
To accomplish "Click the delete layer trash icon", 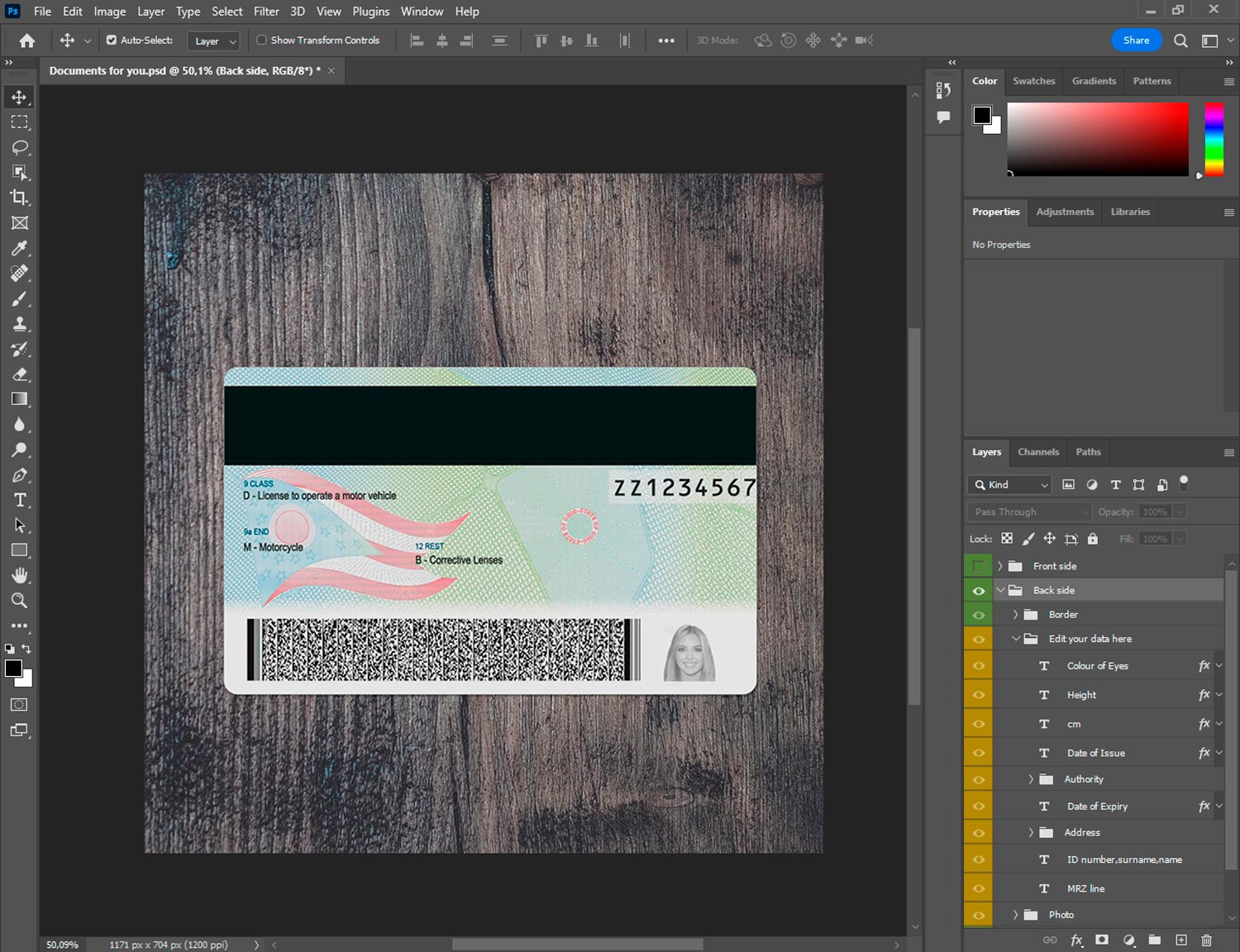I will 1206,940.
